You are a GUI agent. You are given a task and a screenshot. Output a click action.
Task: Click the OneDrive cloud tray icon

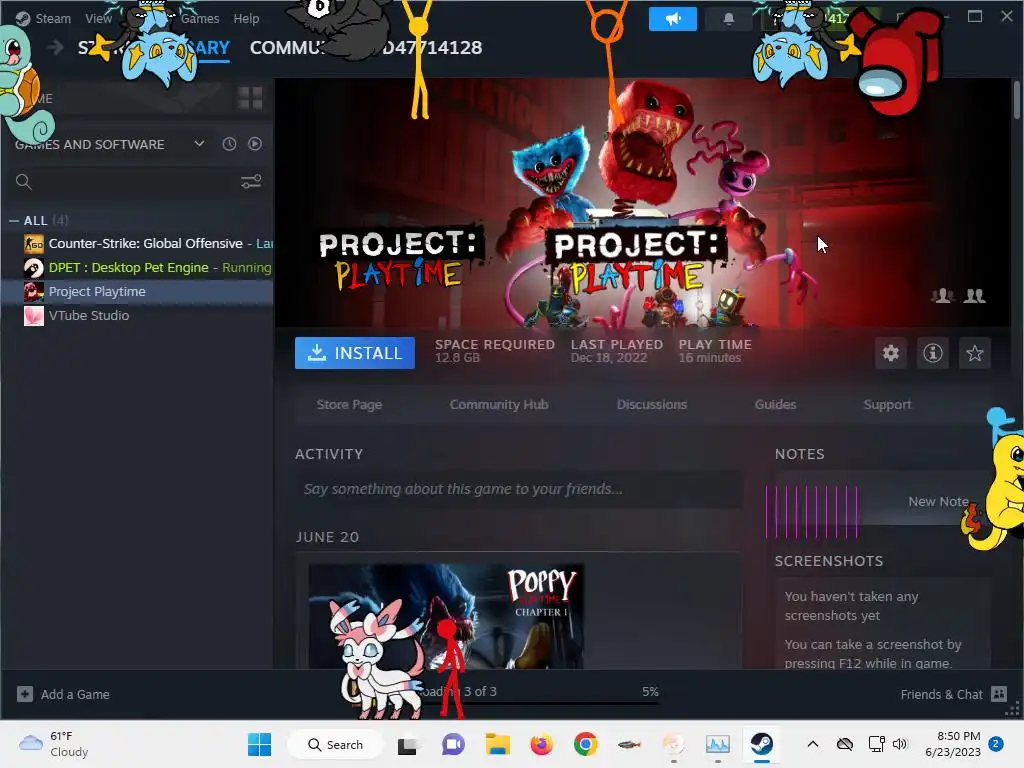(845, 744)
